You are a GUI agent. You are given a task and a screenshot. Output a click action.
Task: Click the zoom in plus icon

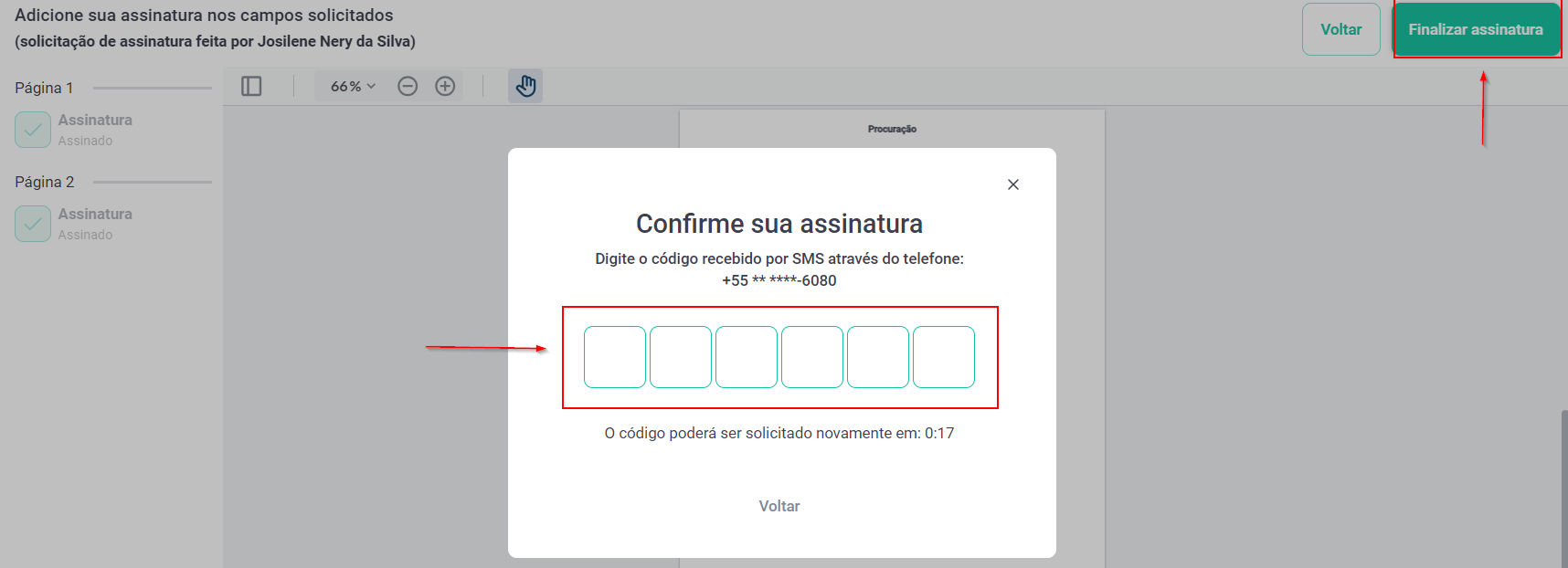445,86
